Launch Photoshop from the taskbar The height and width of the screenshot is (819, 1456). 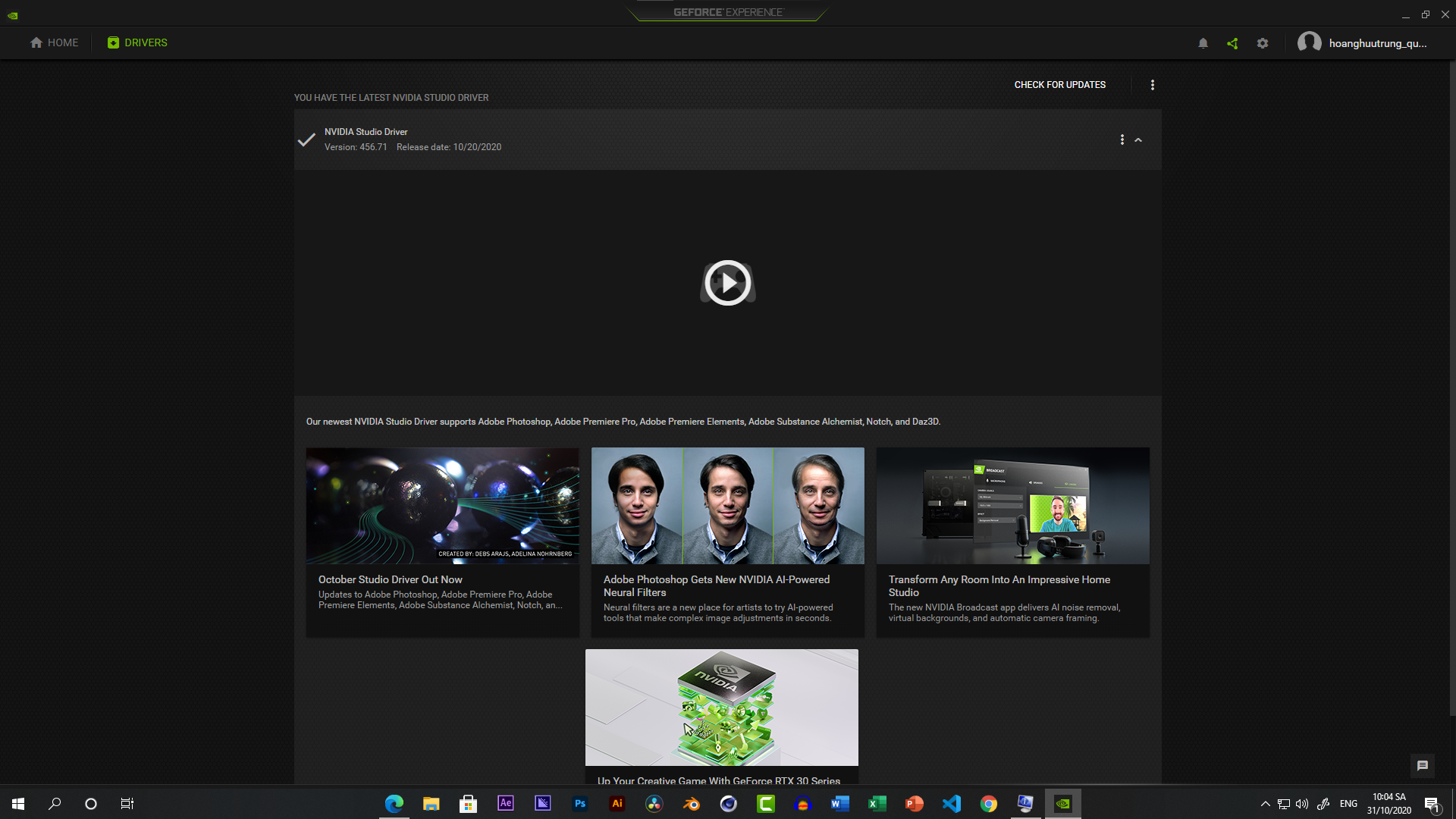coord(580,804)
